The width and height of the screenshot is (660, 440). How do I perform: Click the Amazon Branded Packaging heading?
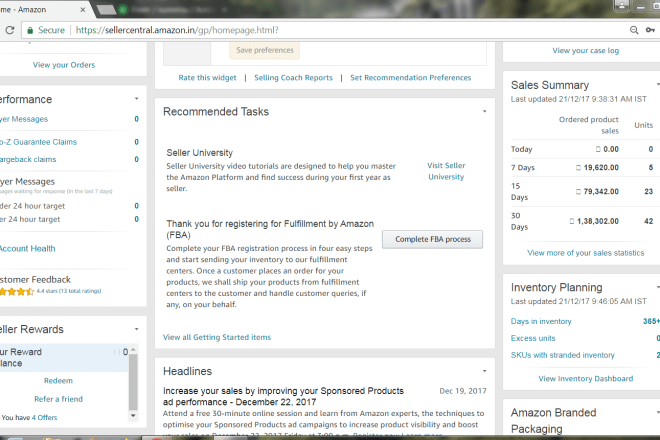pos(554,421)
